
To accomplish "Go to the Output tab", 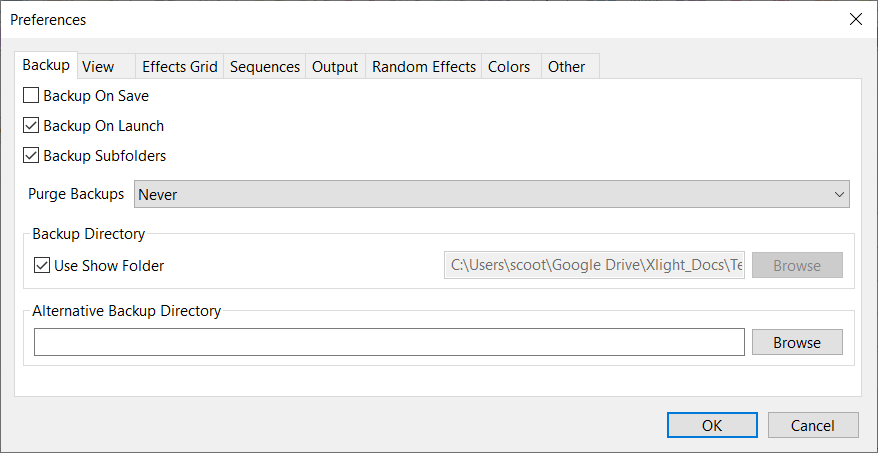I will (335, 67).
